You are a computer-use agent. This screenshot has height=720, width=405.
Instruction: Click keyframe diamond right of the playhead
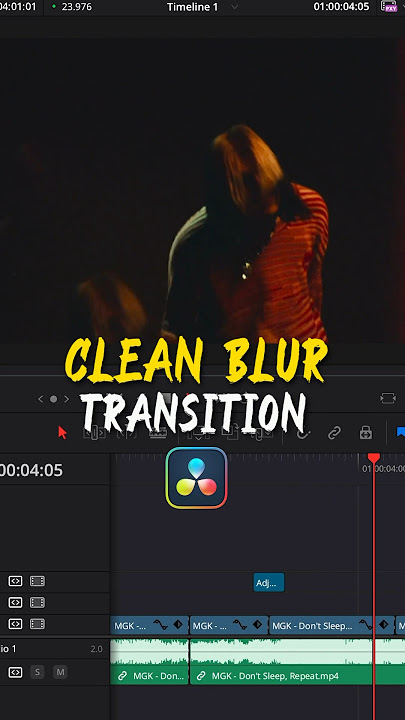tap(383, 625)
